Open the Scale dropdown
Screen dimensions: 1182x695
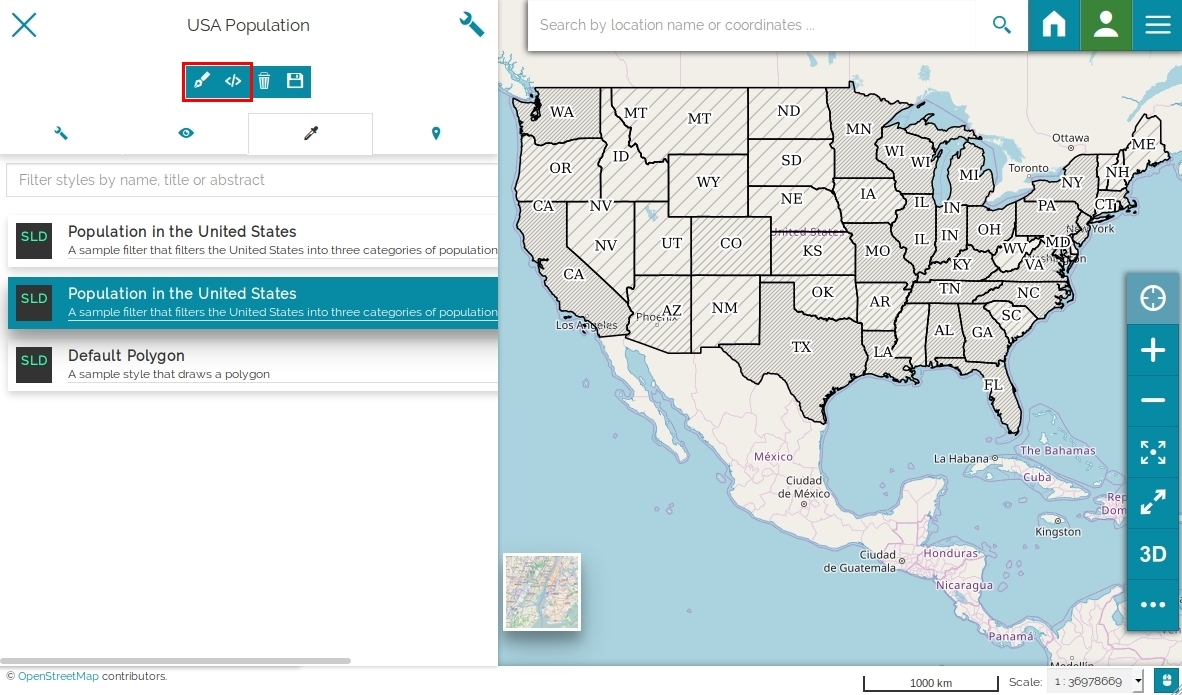tap(1095, 681)
